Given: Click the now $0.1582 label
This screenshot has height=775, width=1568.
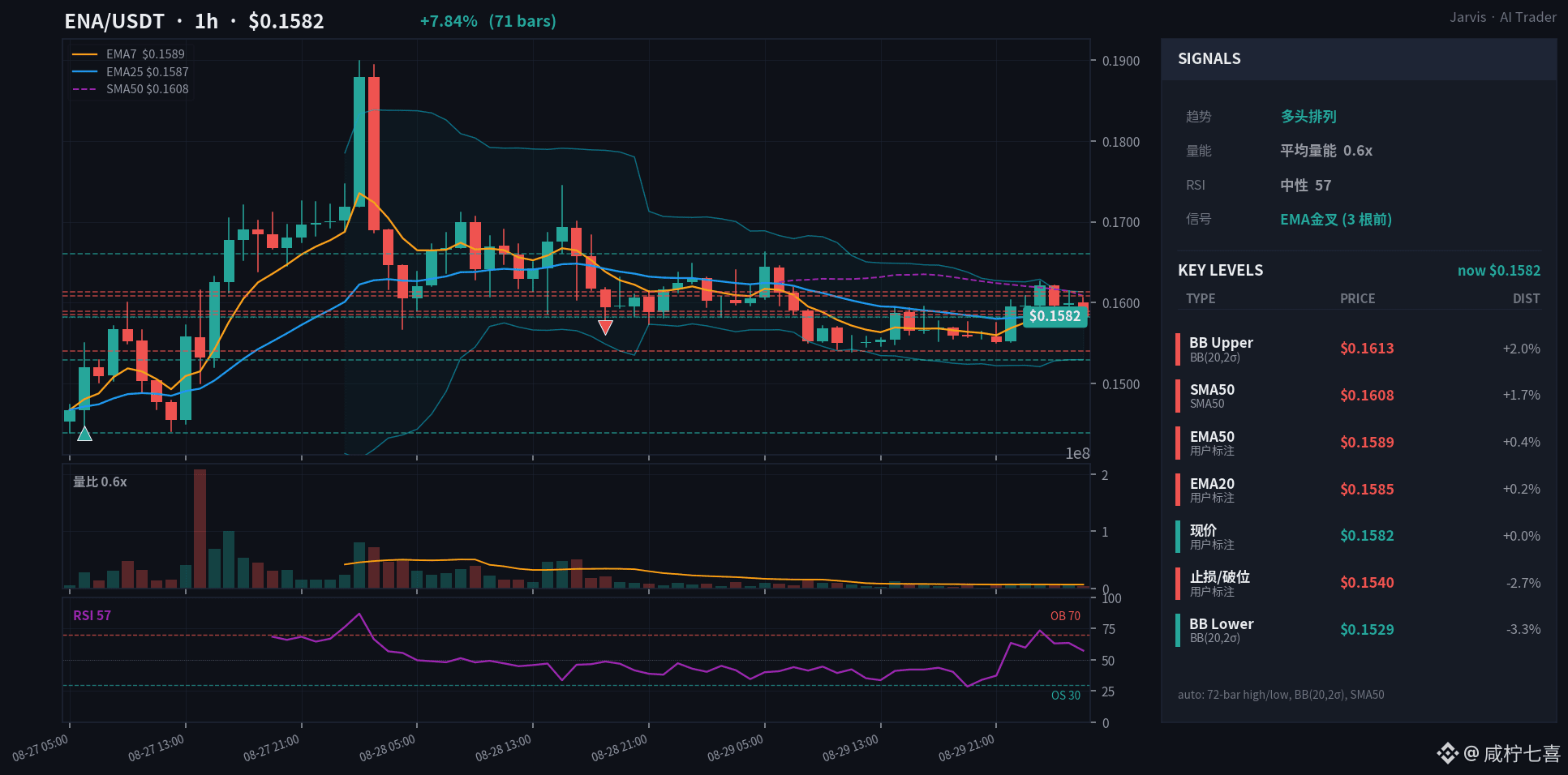Looking at the screenshot, I should pyautogui.click(x=1498, y=271).
